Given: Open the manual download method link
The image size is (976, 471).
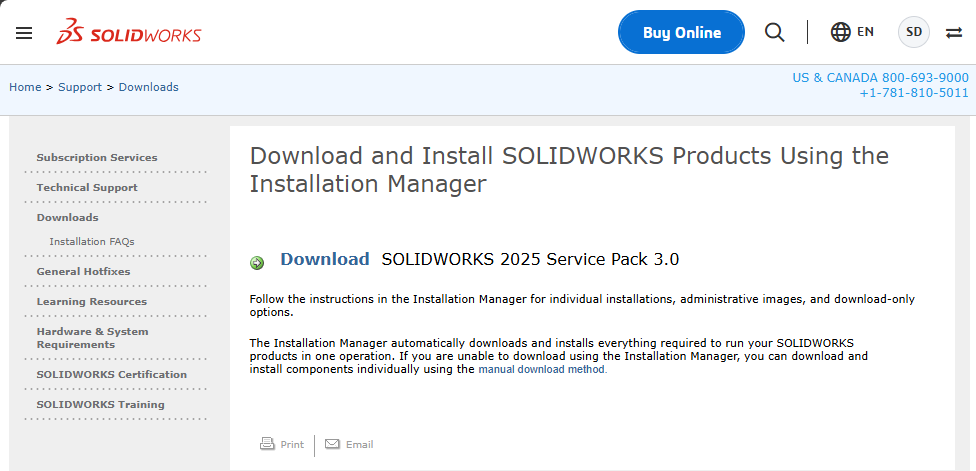Looking at the screenshot, I should 542,369.
